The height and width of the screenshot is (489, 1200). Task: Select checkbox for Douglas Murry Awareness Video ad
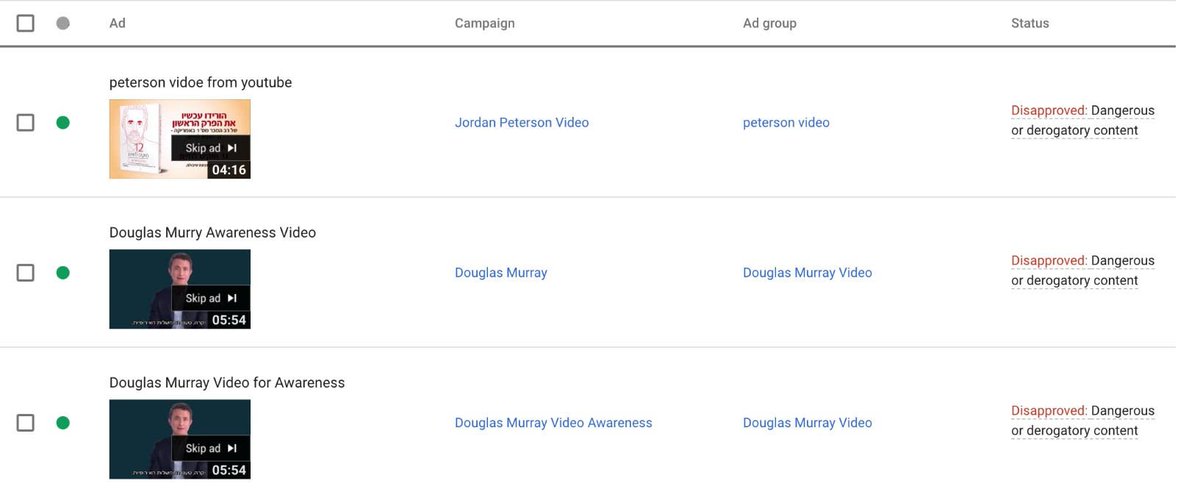(26, 273)
